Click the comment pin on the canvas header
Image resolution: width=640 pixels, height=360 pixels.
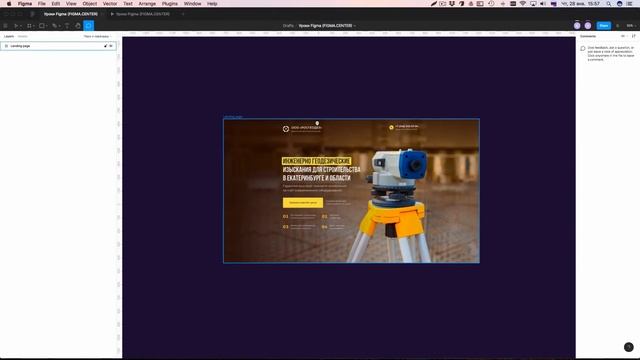(x=317, y=123)
